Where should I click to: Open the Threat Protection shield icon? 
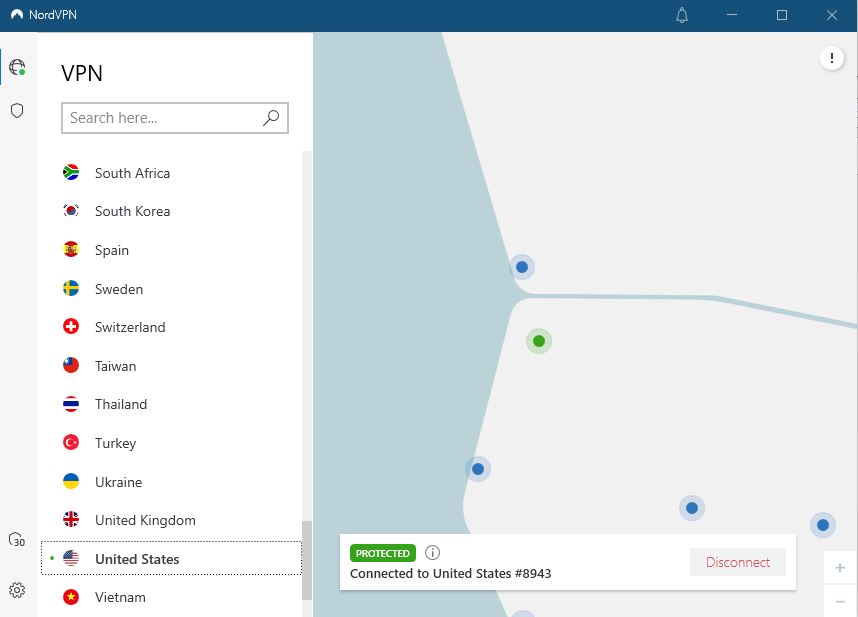16,110
